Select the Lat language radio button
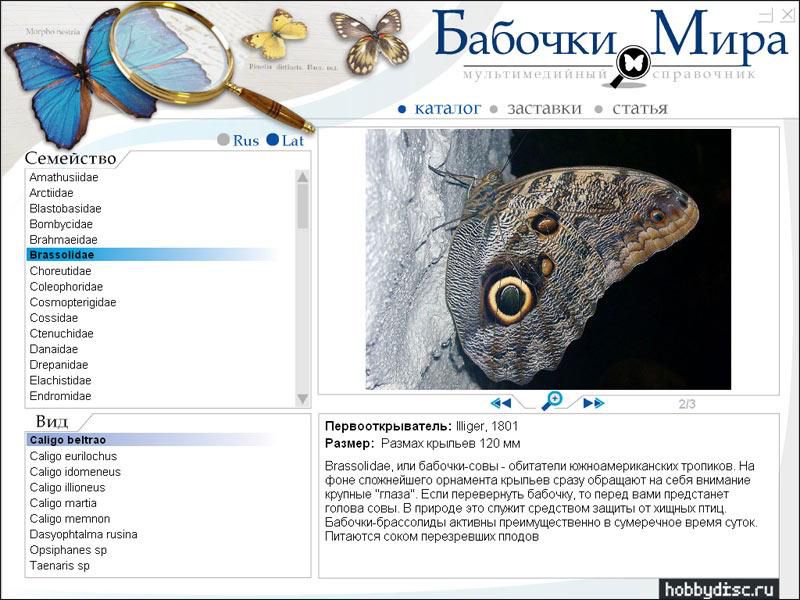The height and width of the screenshot is (600, 800). pyautogui.click(x=273, y=141)
